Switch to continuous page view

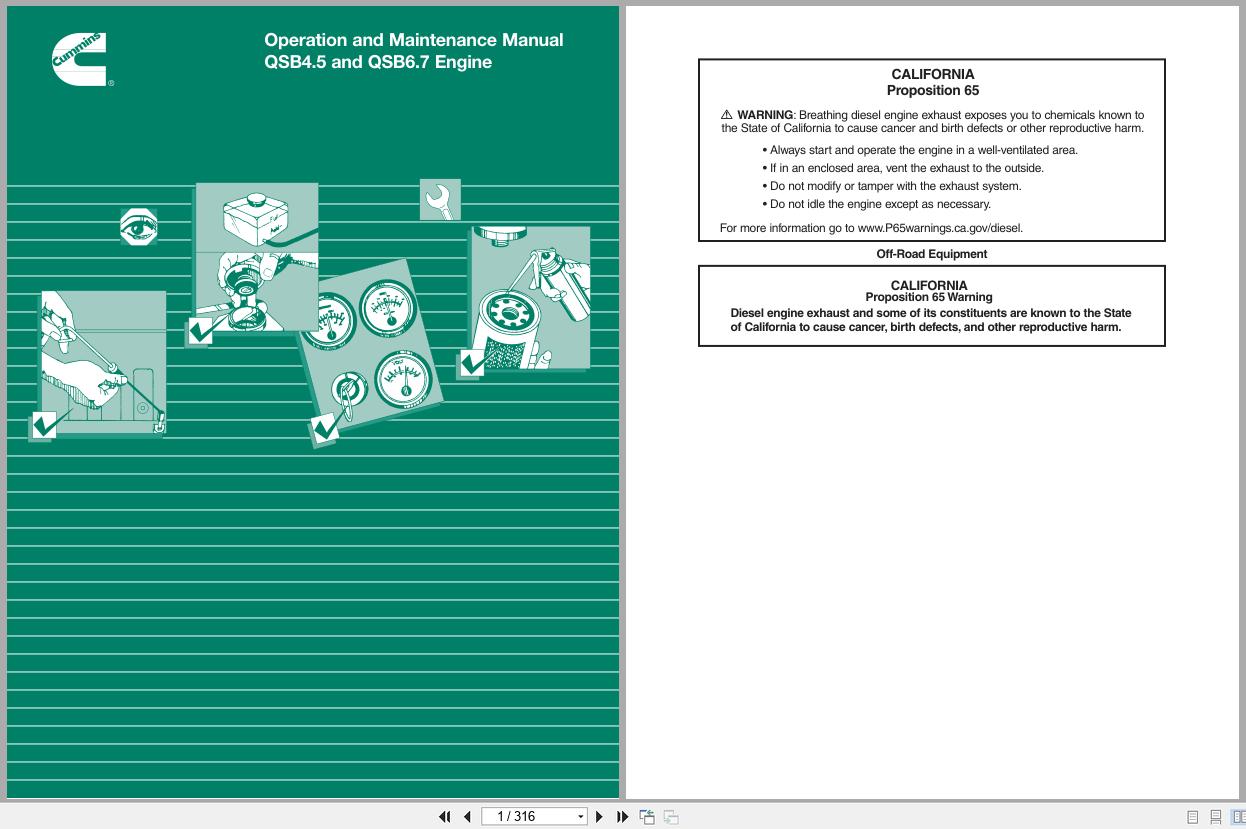pyautogui.click(x=1216, y=817)
